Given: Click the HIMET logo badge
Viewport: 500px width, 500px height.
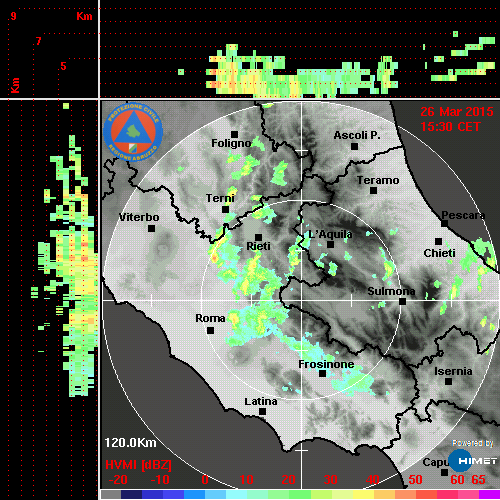Looking at the screenshot, I should (472, 460).
